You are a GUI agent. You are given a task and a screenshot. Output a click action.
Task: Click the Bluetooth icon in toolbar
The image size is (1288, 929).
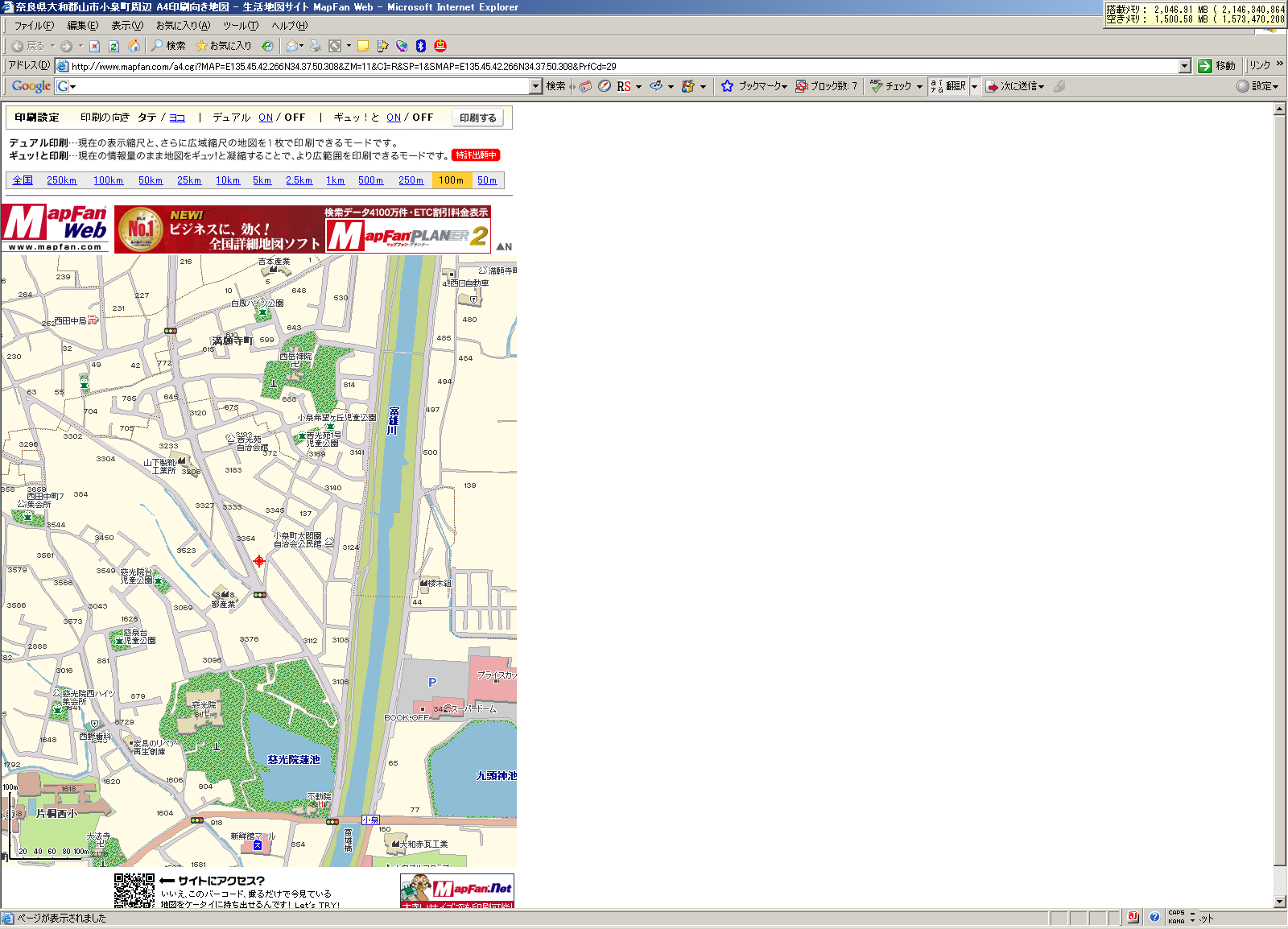(421, 46)
